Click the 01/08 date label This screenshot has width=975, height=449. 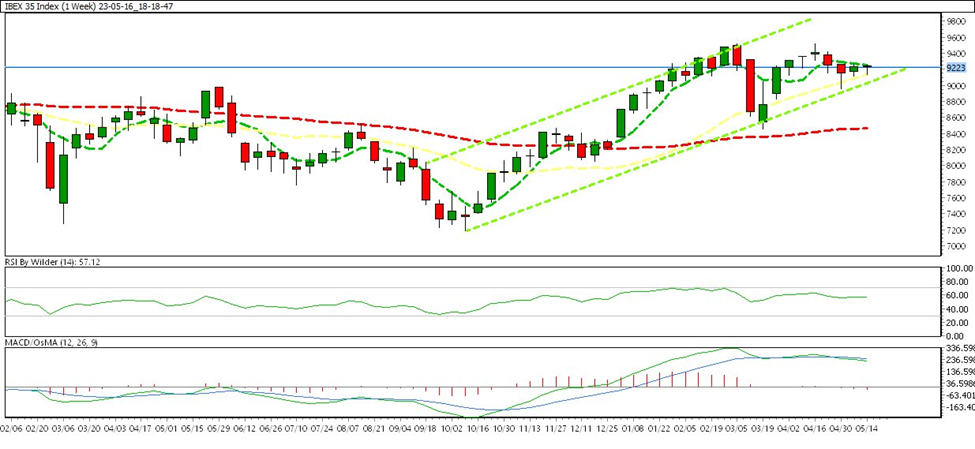pos(633,429)
